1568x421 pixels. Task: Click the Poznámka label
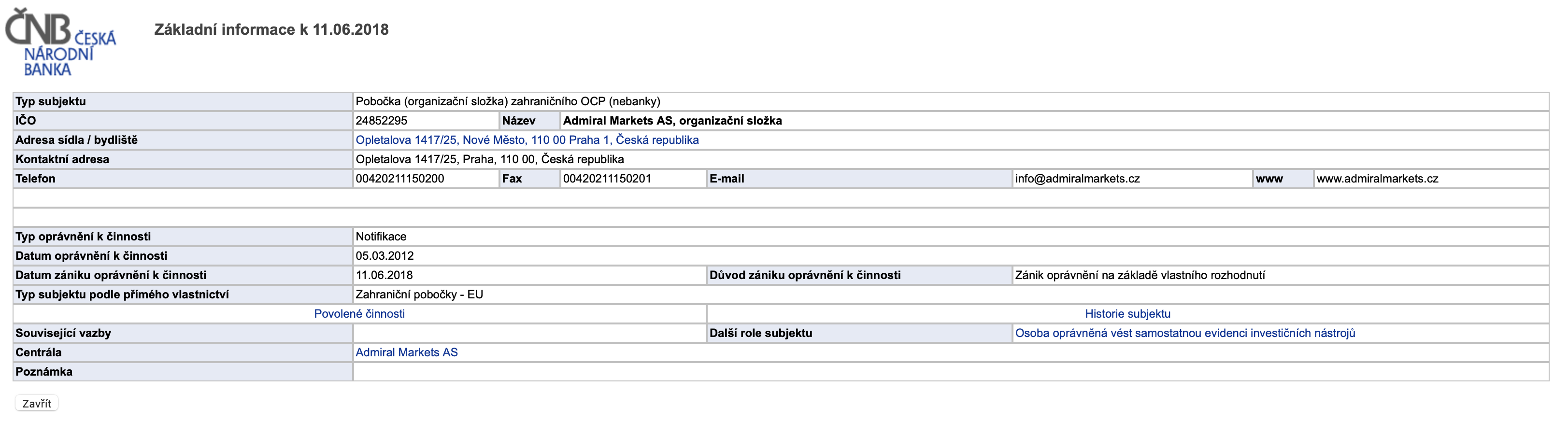click(x=44, y=372)
